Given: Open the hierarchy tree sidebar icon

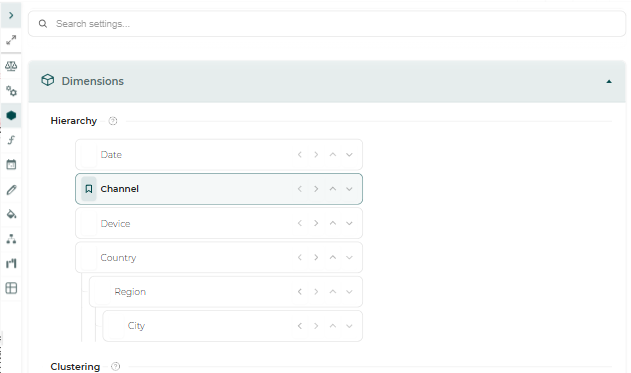Looking at the screenshot, I should point(11,239).
